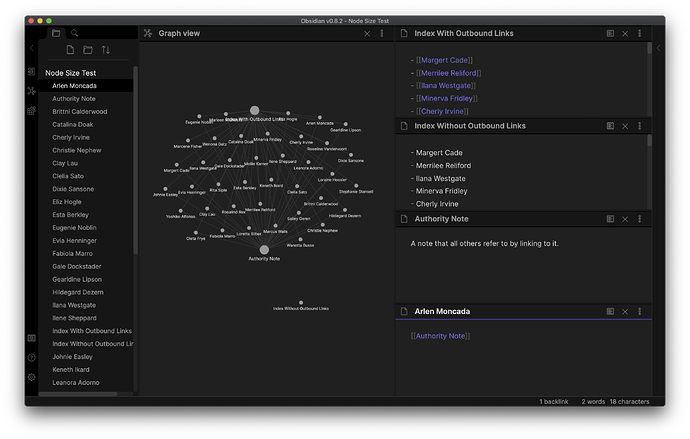
Task: Close the Authority Note pane
Action: click(x=625, y=219)
